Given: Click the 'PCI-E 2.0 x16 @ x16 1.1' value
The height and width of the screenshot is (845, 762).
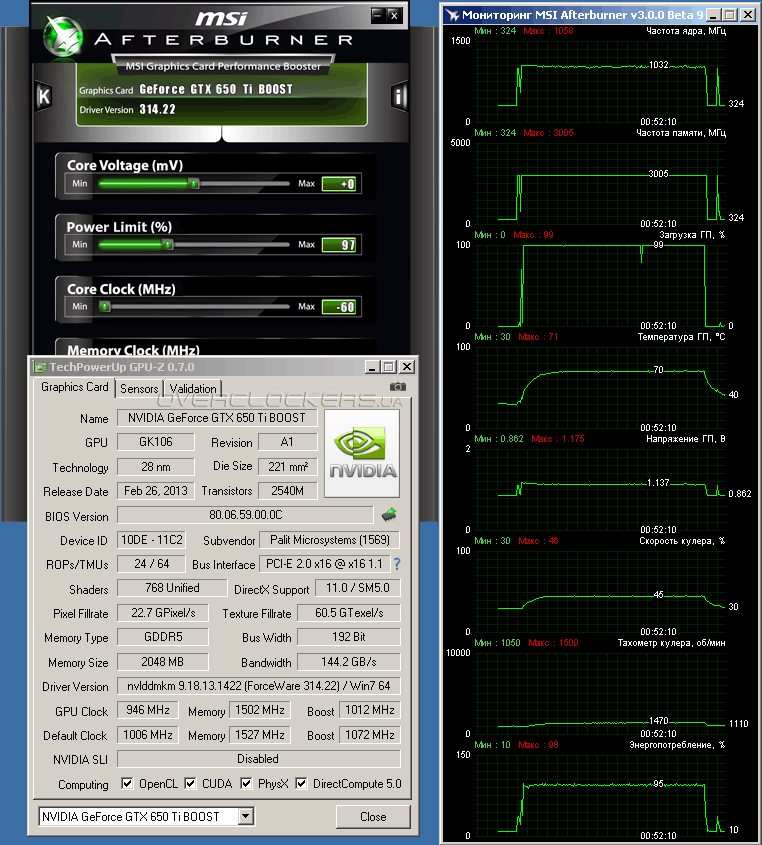Looking at the screenshot, I should [x=324, y=564].
